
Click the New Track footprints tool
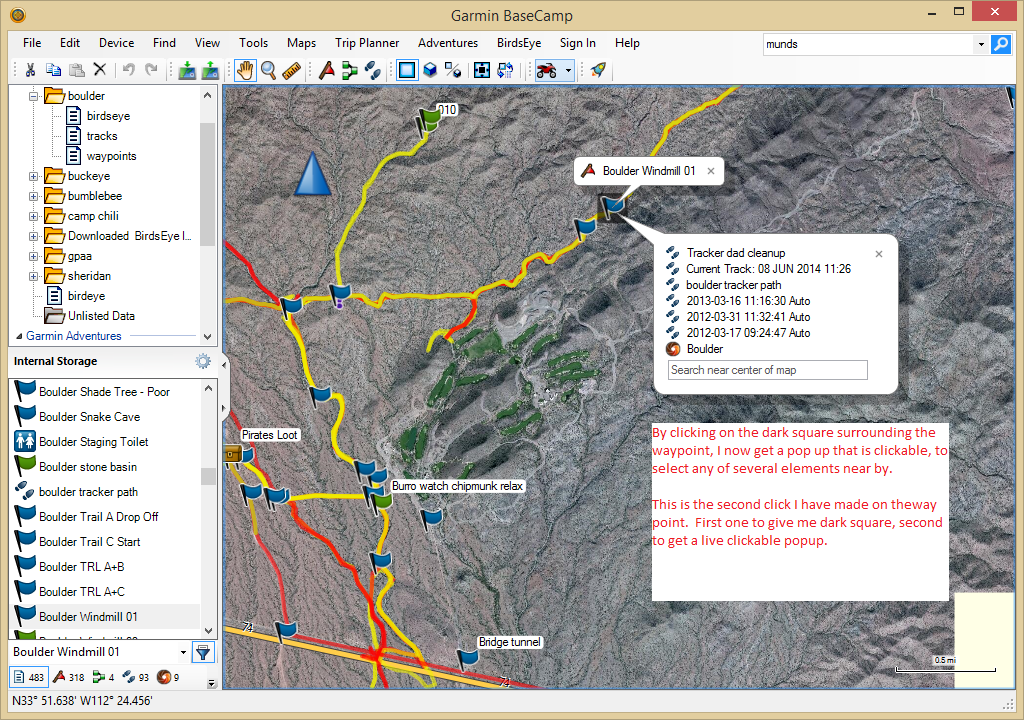372,70
